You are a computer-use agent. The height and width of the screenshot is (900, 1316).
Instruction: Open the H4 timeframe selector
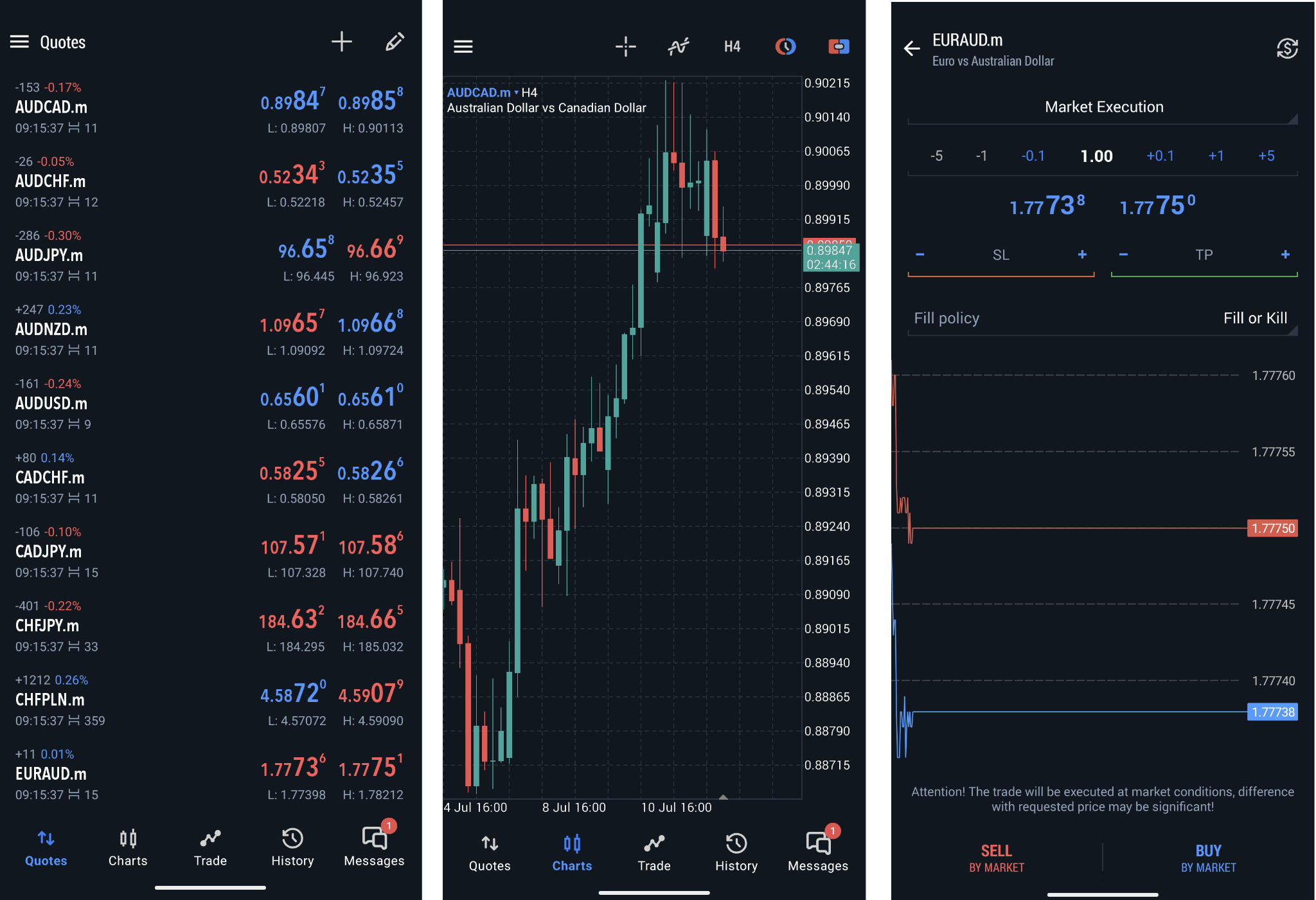(732, 46)
